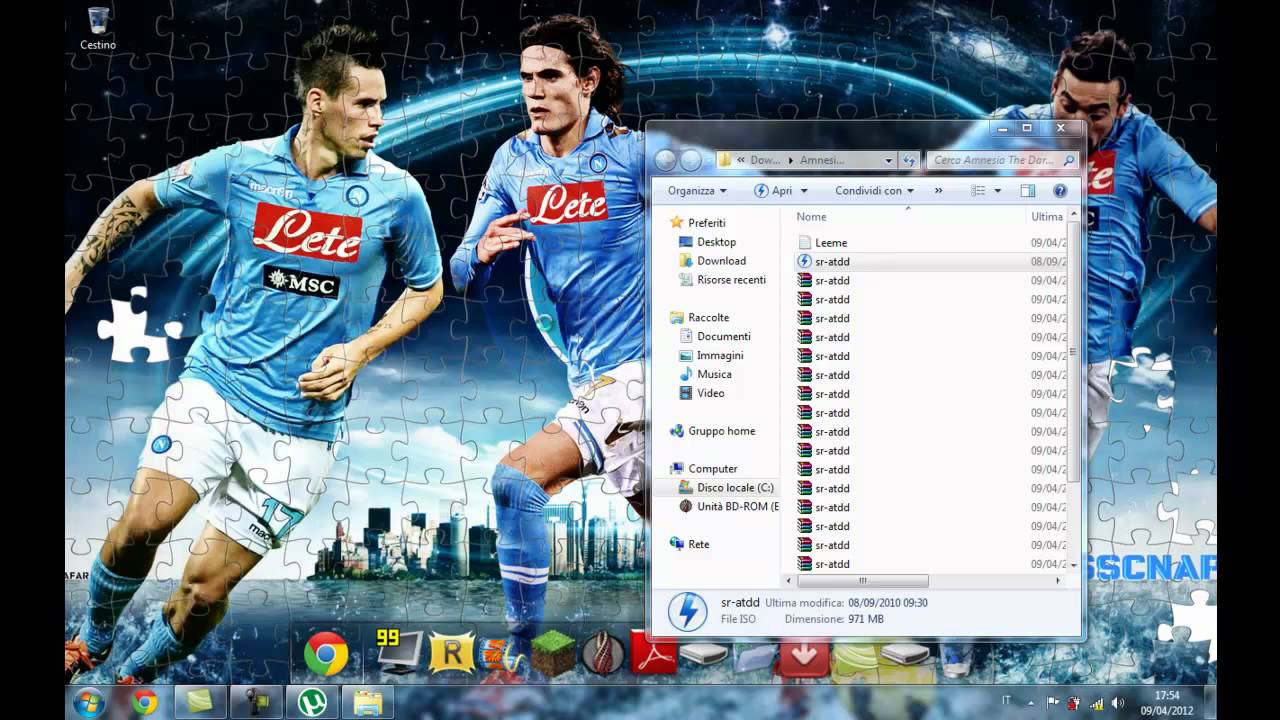Open Download in navigation pane
This screenshot has height=720, width=1280.
721,261
